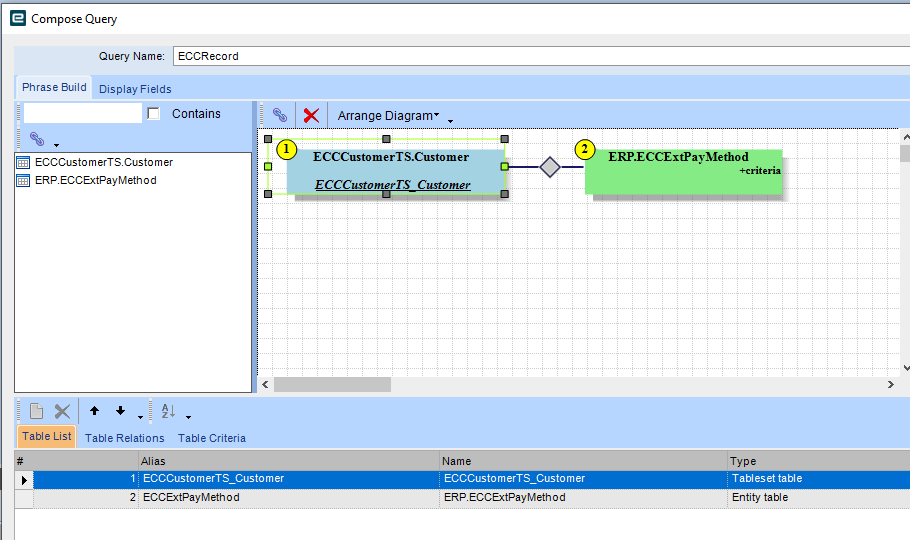Click the move down arrow icon
Image resolution: width=910 pixels, height=540 pixels.
click(x=120, y=411)
